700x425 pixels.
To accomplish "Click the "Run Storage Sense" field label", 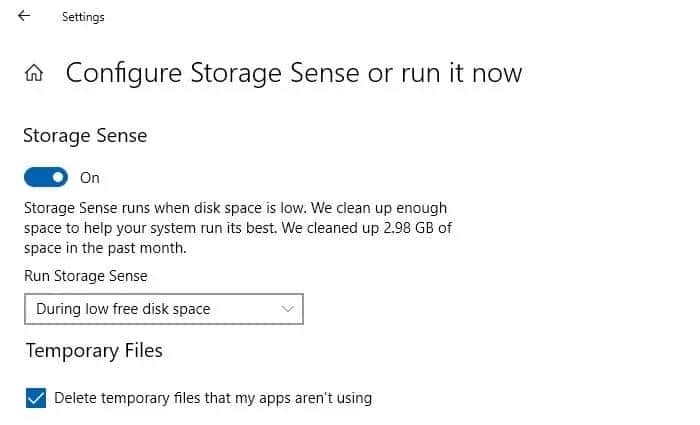I will 86,276.
